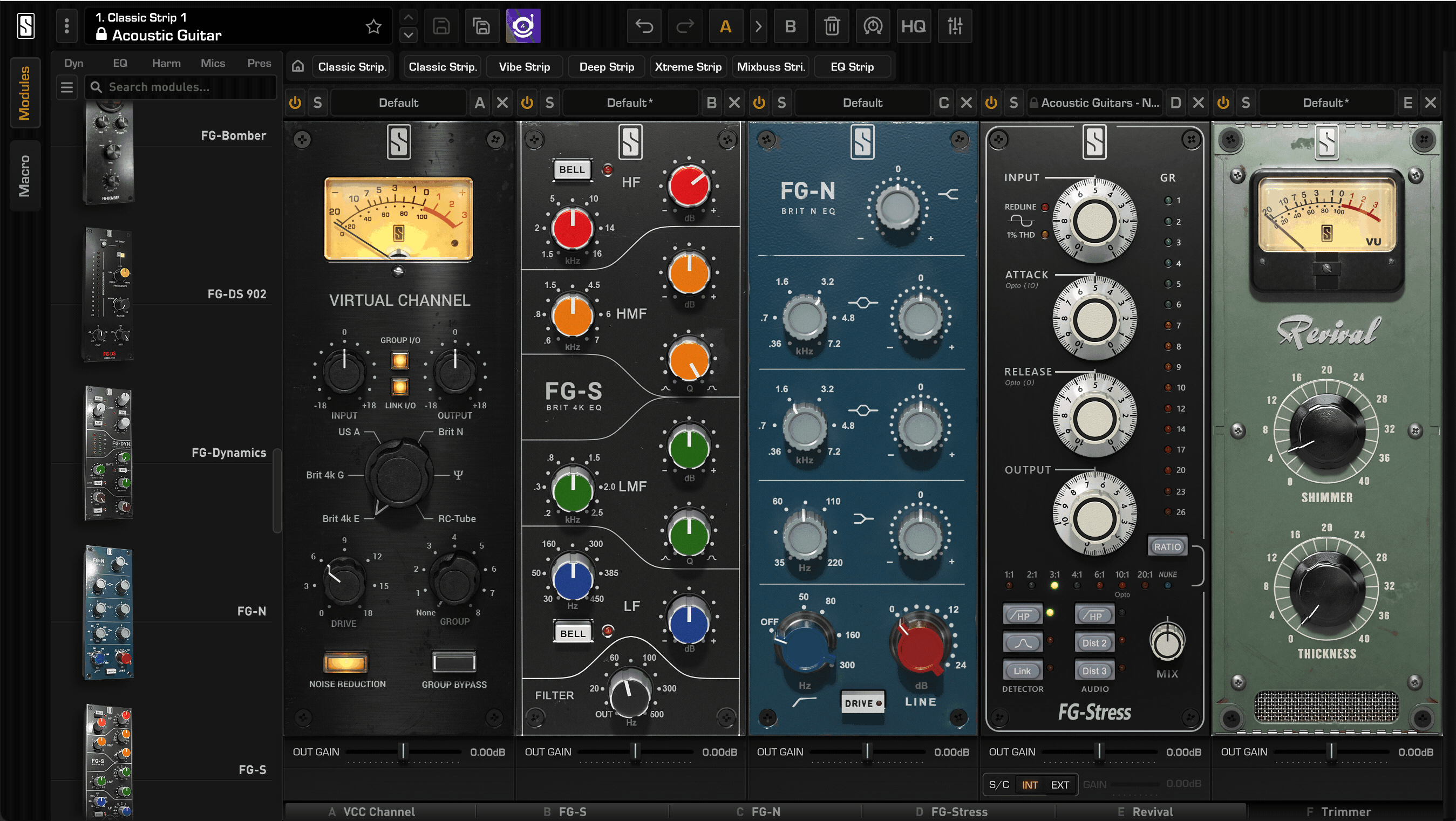Select the Xtreme Strip preset tab

tap(688, 67)
